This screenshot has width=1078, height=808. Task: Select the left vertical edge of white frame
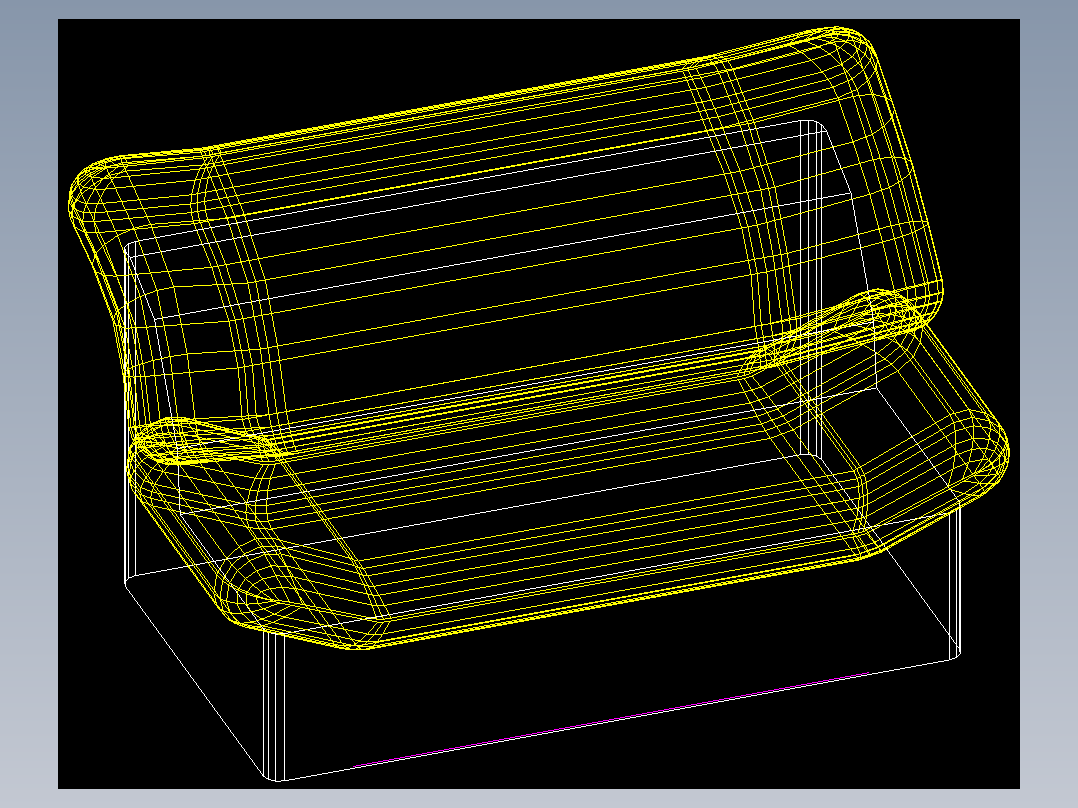coord(127,413)
